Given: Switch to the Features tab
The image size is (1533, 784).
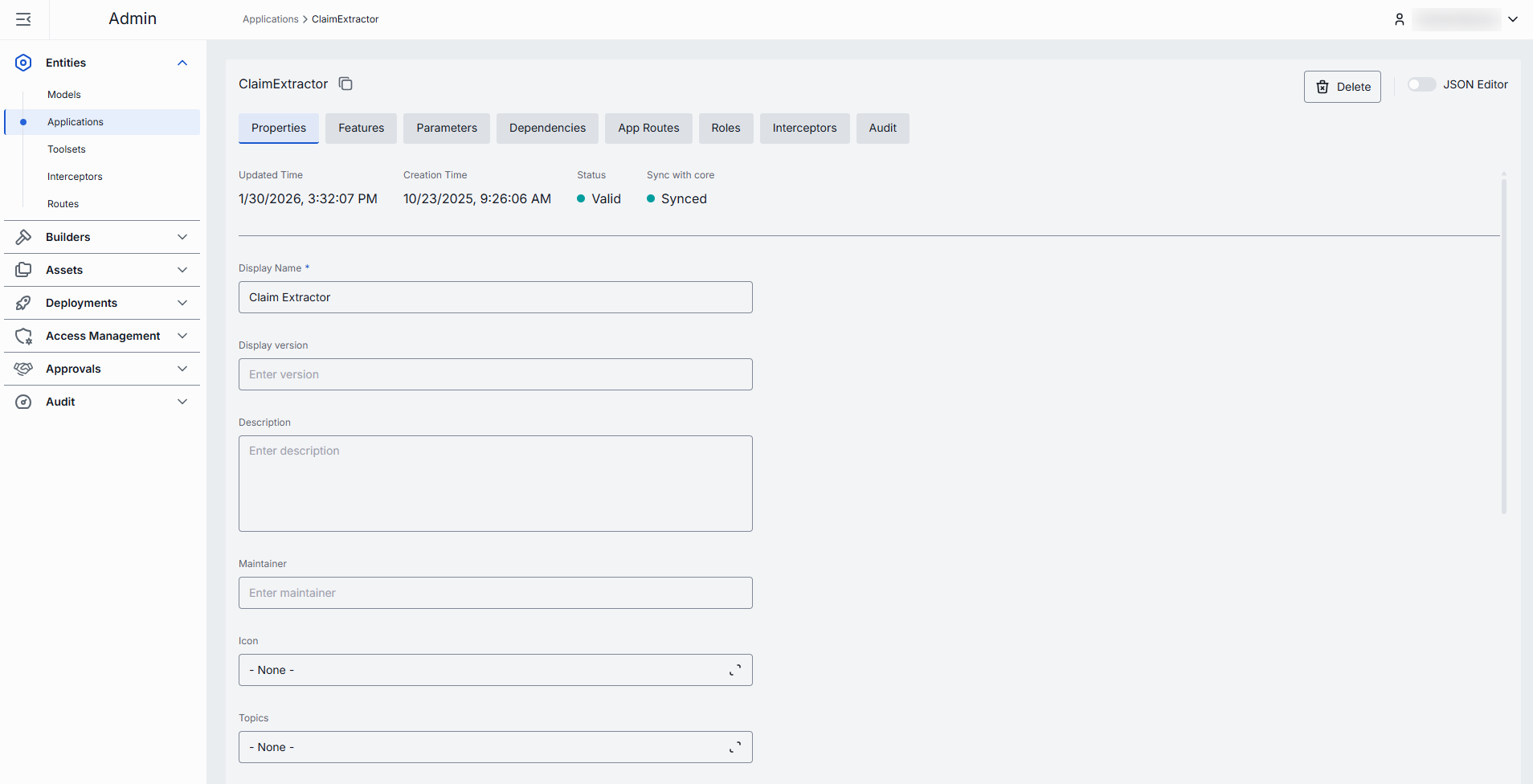Looking at the screenshot, I should click(361, 129).
